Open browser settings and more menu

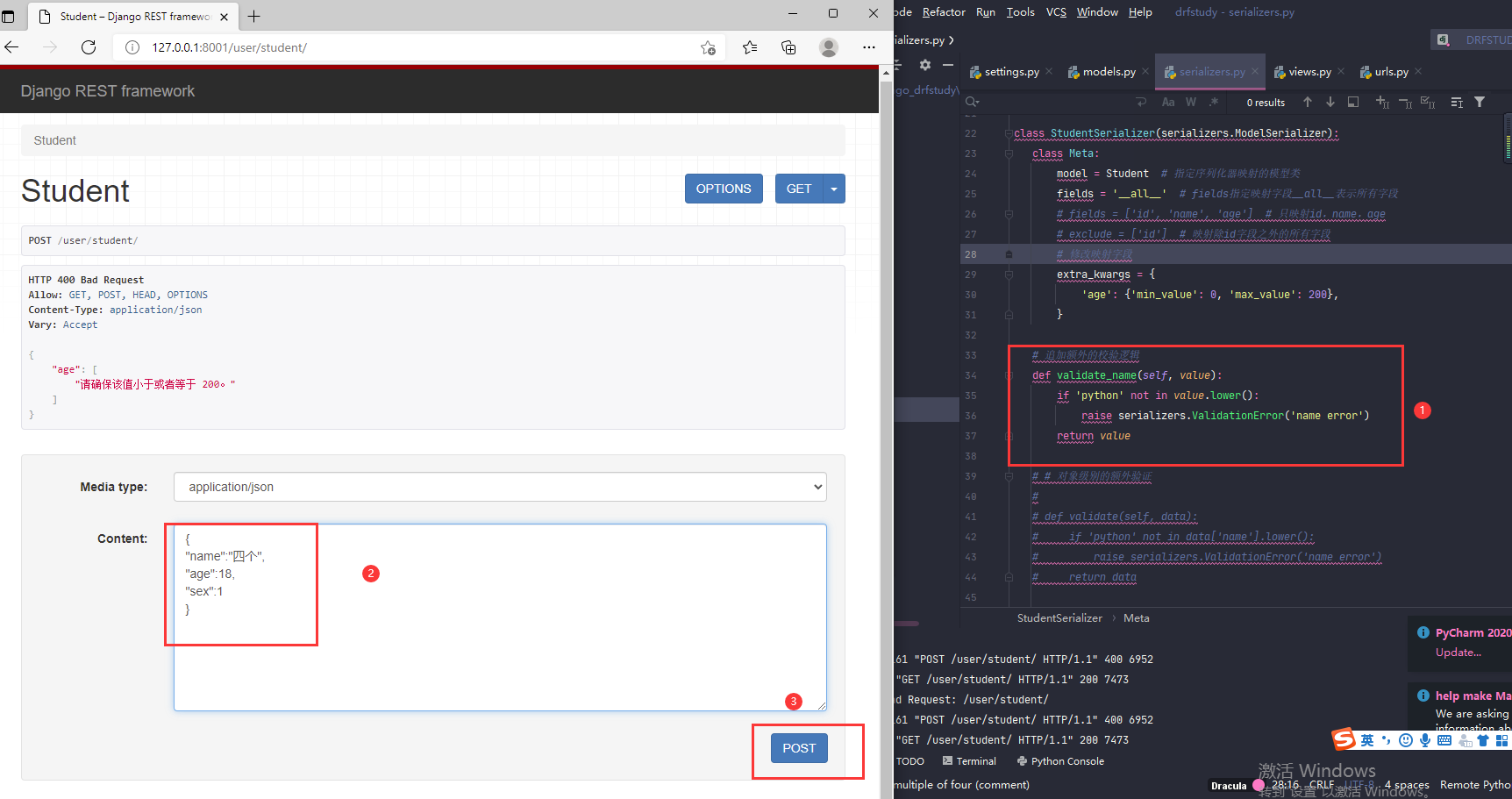pos(868,47)
